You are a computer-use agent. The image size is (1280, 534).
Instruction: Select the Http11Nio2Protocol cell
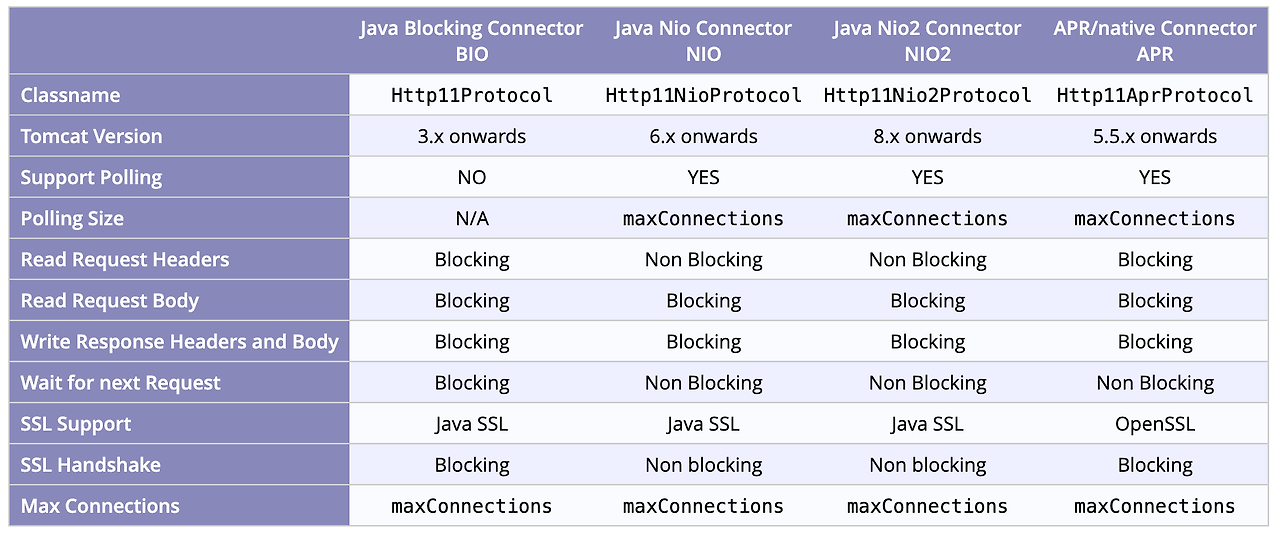point(927,95)
